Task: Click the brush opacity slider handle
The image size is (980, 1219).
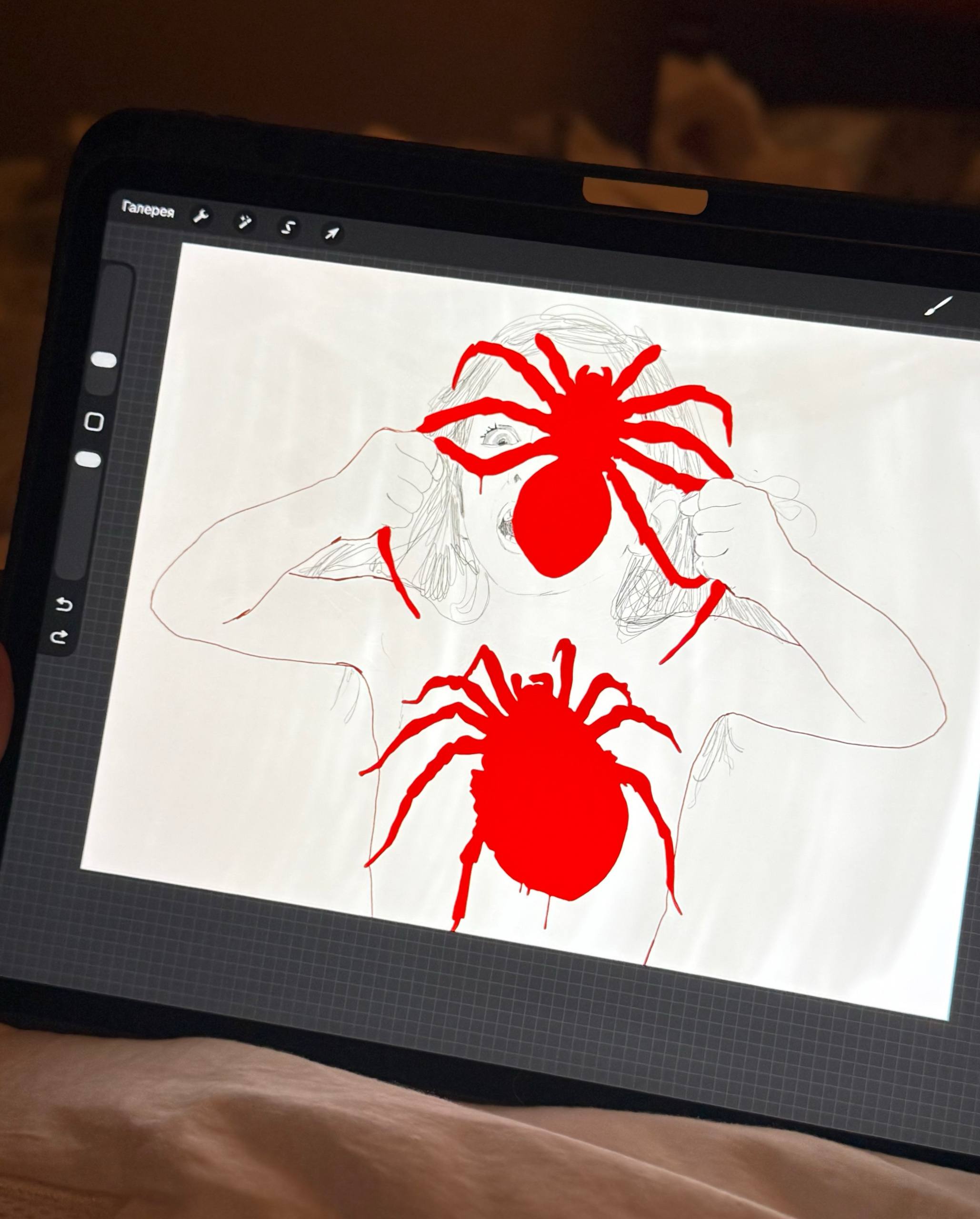Action: (x=88, y=459)
